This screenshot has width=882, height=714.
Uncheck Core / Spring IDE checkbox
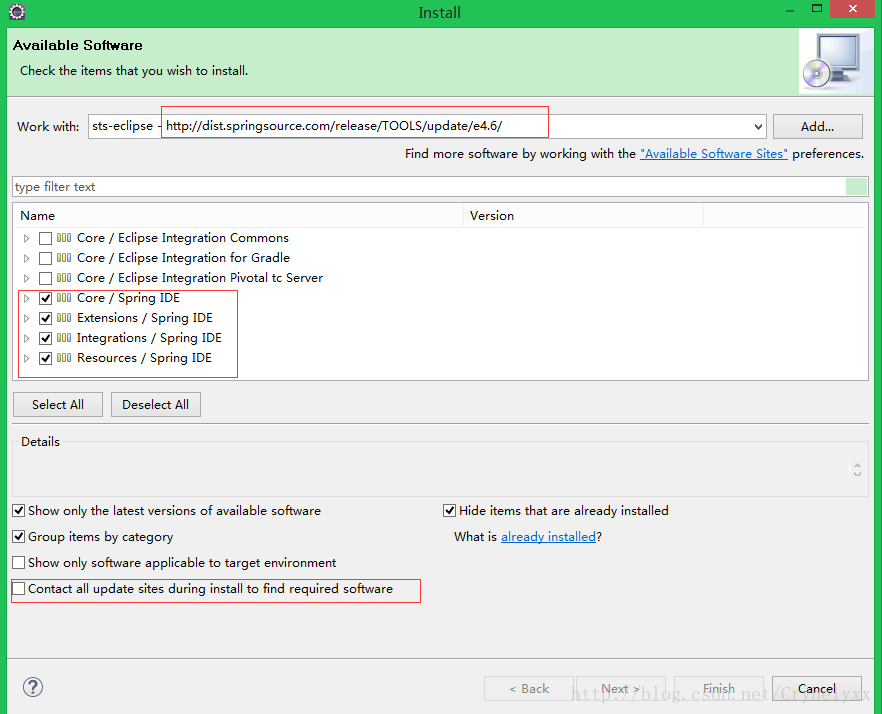tap(46, 298)
